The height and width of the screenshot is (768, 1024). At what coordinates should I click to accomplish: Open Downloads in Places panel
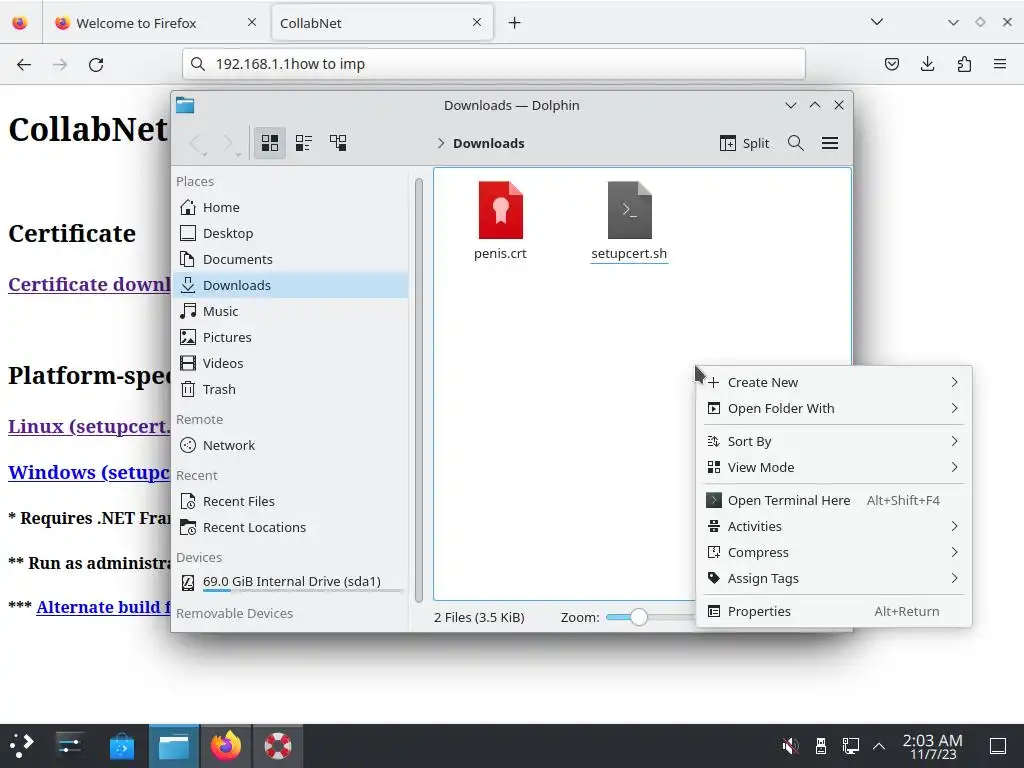tap(291, 285)
